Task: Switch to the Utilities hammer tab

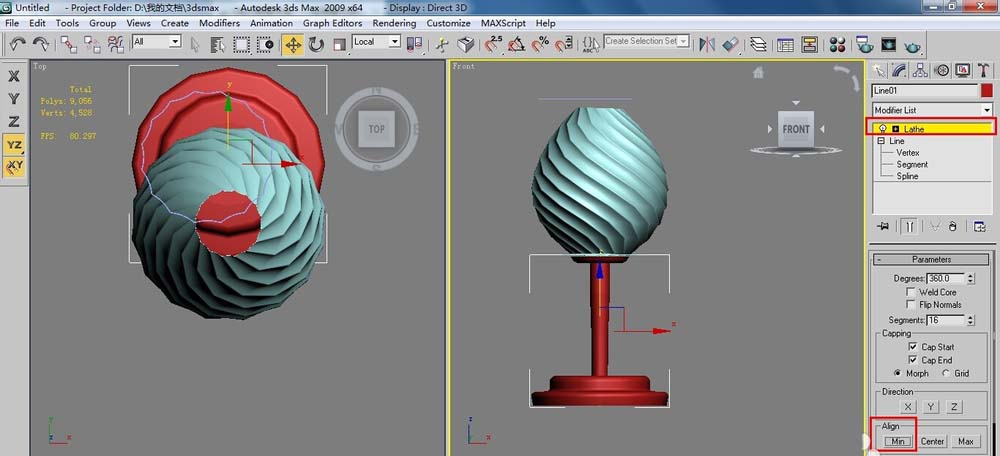Action: [983, 70]
